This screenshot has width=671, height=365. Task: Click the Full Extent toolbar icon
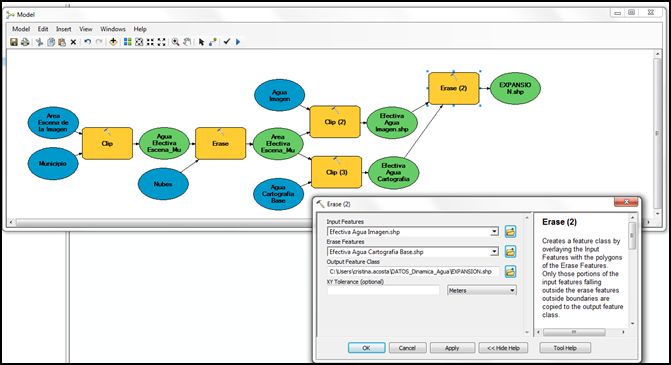(x=139, y=42)
